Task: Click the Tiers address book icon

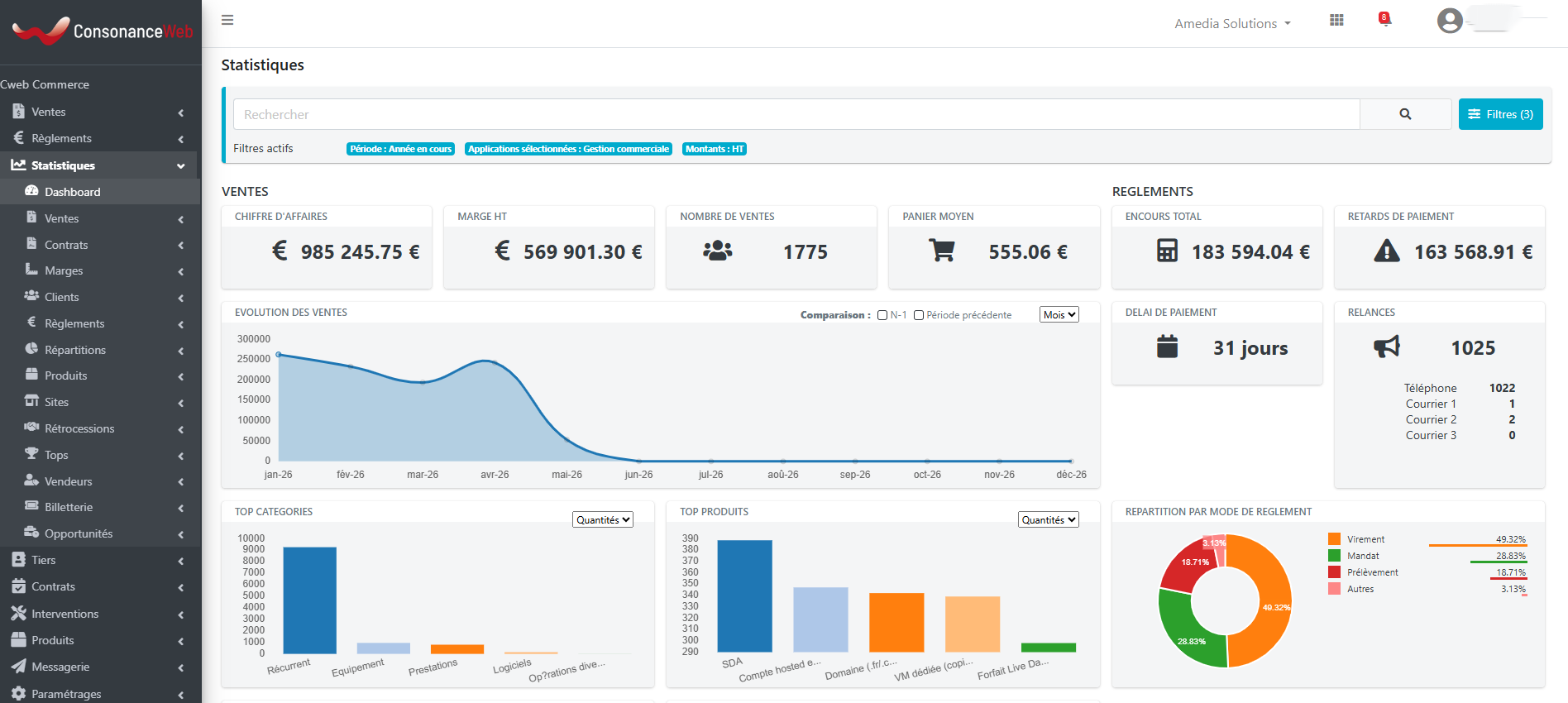Action: click(18, 560)
